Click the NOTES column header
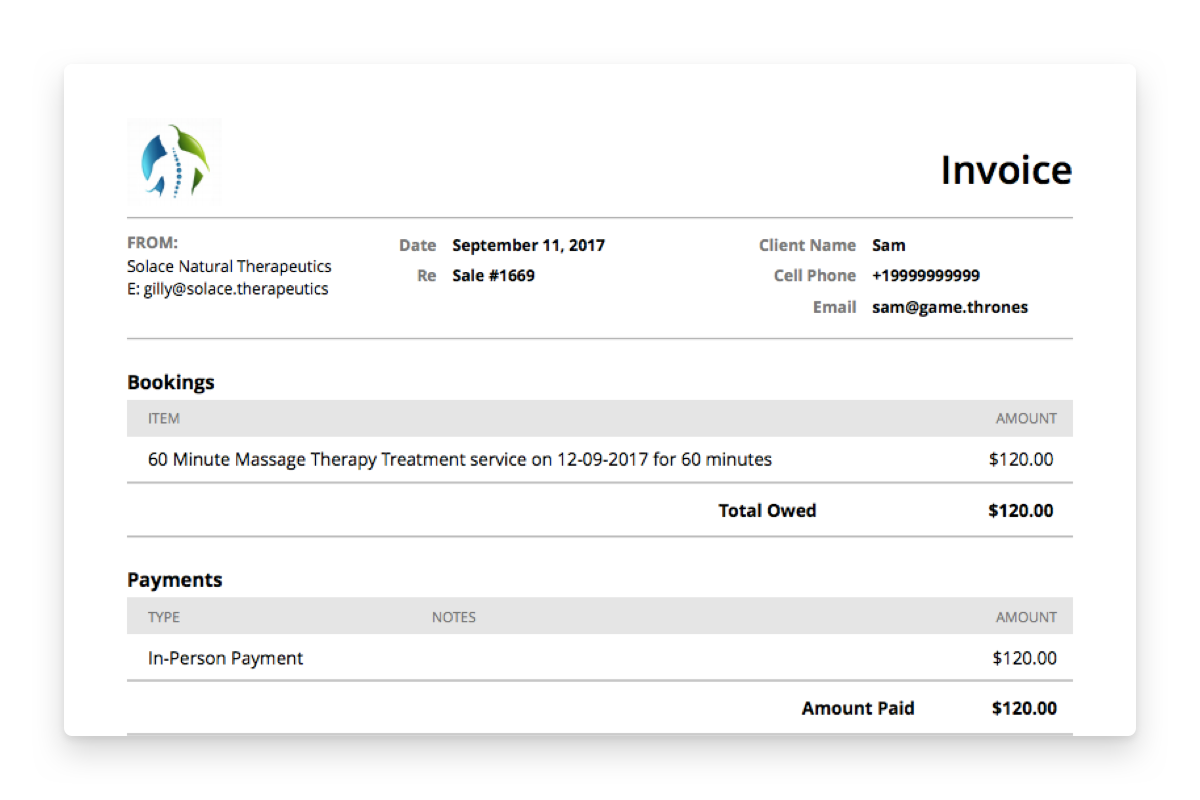The image size is (1200, 800). (453, 617)
